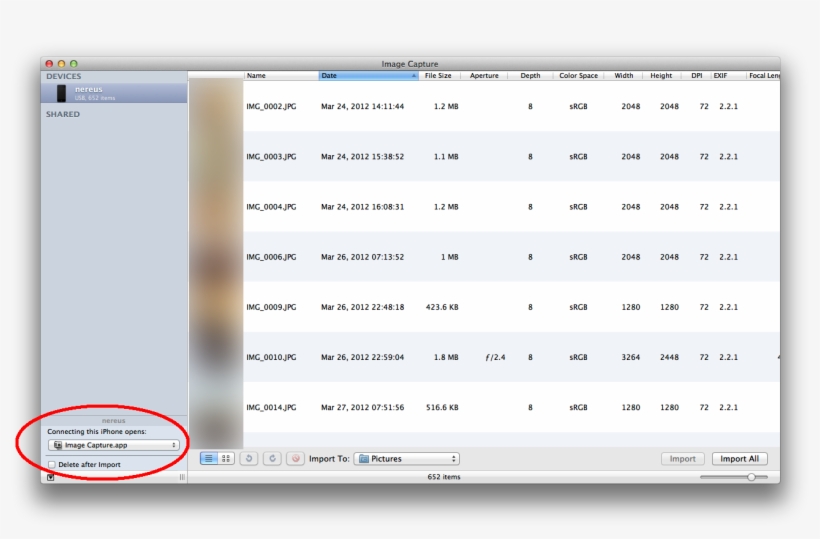Open the Image Capture.app dropdown
The image size is (820, 539).
click(x=114, y=445)
